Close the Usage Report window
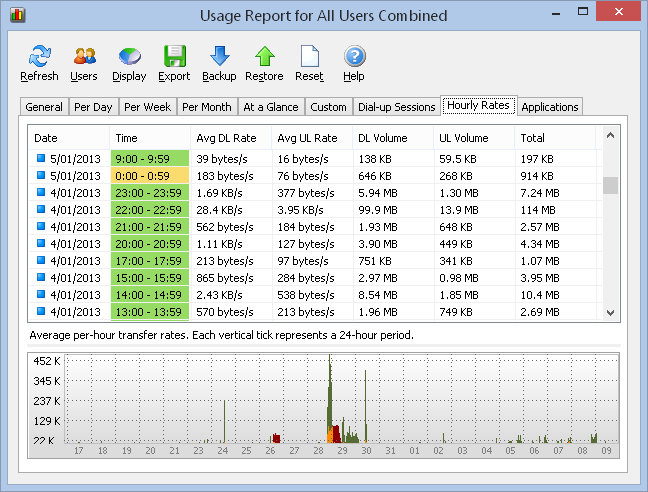 [619, 11]
